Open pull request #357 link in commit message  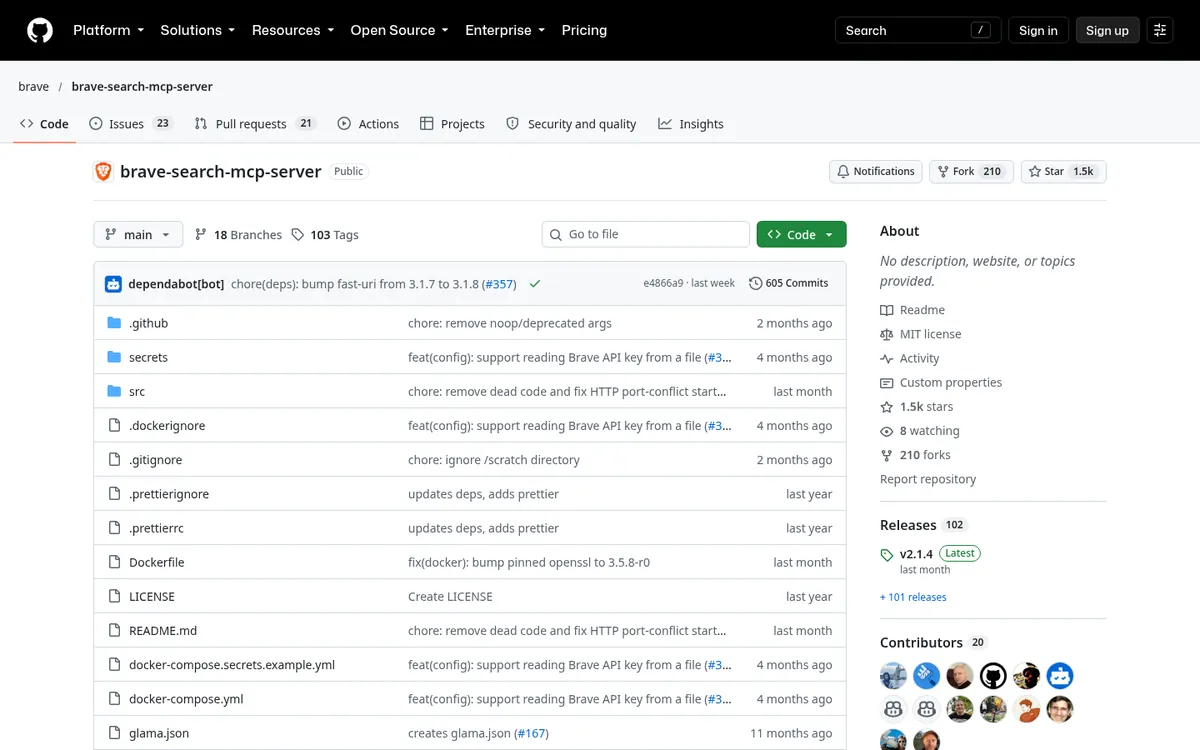pyautogui.click(x=499, y=284)
